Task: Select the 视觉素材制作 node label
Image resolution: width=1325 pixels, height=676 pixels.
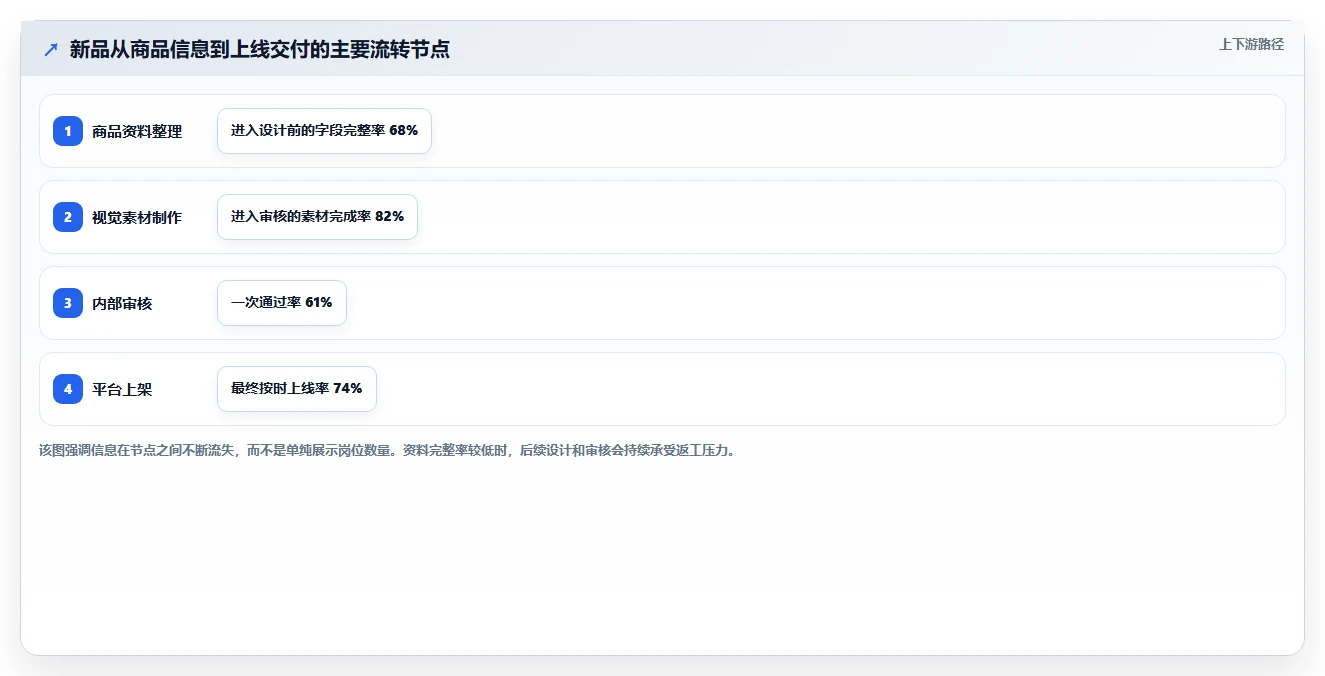Action: [x=137, y=217]
